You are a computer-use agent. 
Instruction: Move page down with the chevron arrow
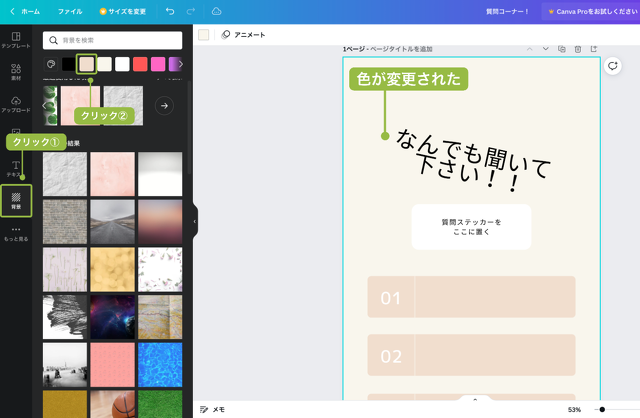coord(546,49)
